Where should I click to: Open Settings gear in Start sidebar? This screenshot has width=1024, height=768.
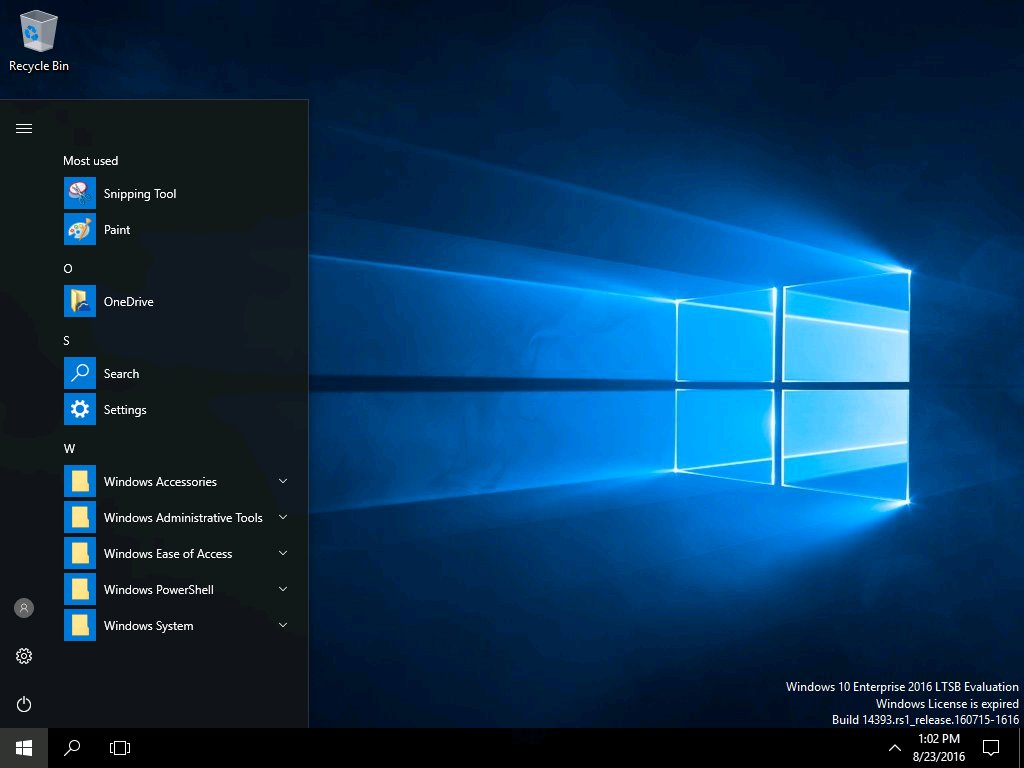(24, 656)
